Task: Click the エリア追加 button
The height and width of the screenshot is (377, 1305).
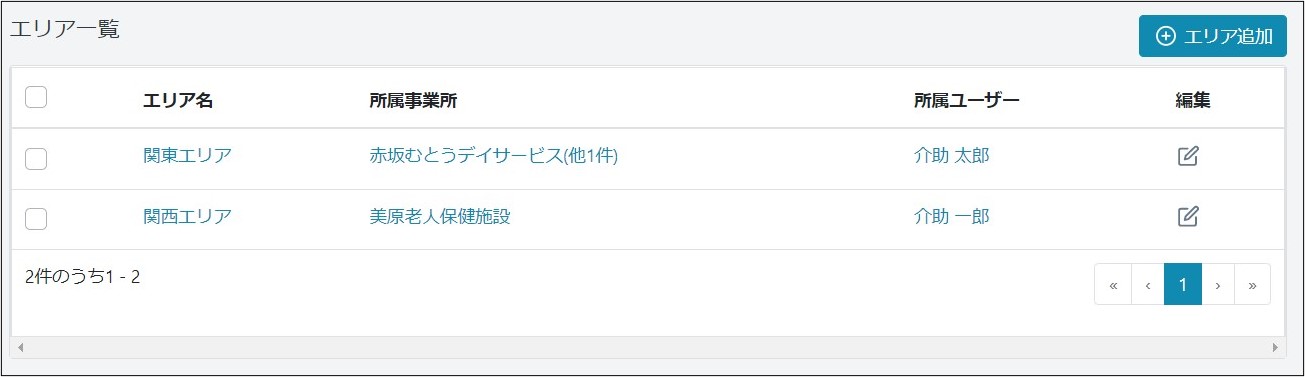Action: (x=1212, y=36)
